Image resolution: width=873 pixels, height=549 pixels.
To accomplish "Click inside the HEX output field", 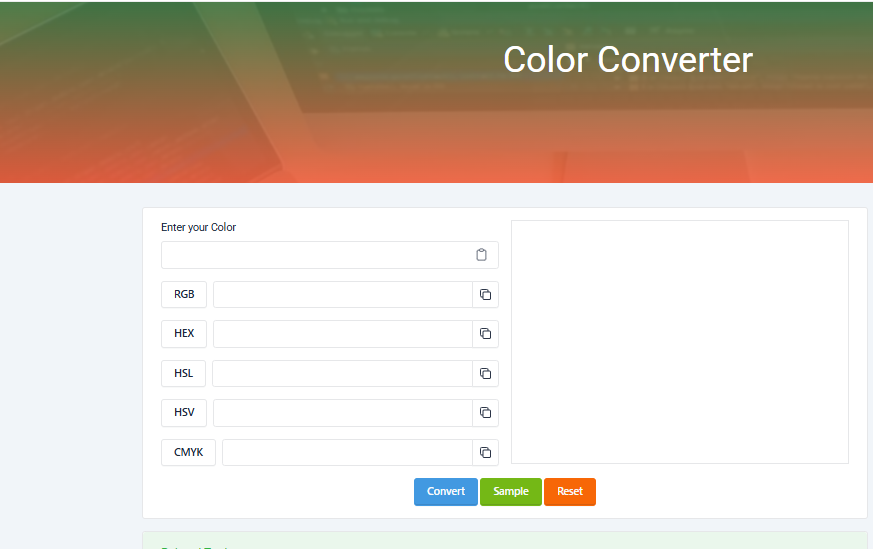I will pos(343,334).
